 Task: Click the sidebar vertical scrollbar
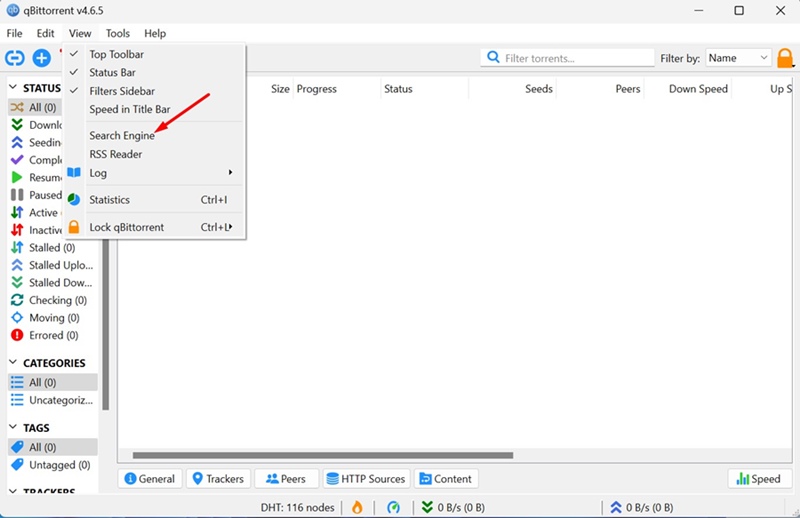[105, 324]
